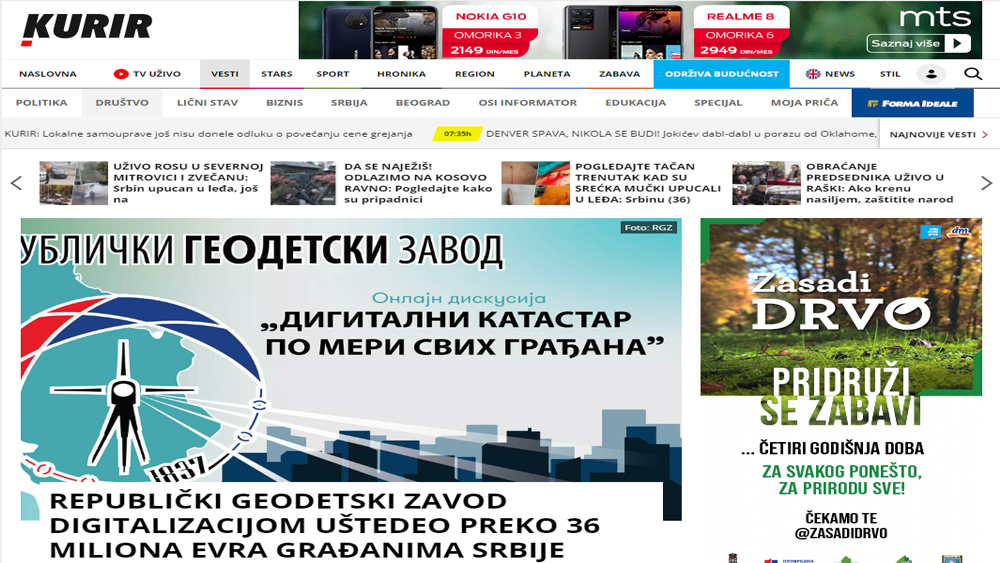Open the SPORT section
Screen dimensions: 1000x563
332,74
